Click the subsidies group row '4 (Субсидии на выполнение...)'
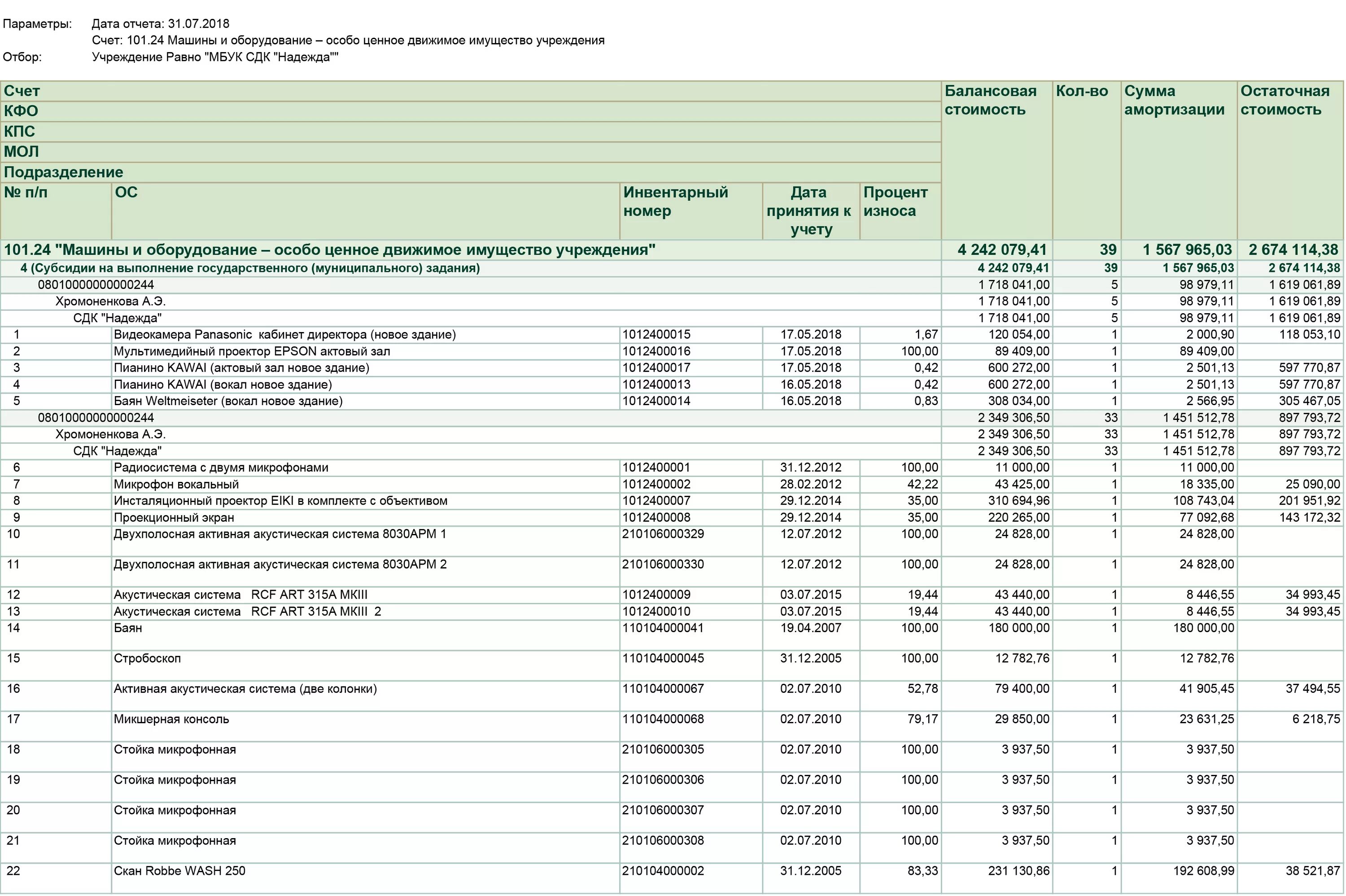Screen dimensions: 1346x896 pos(471,268)
